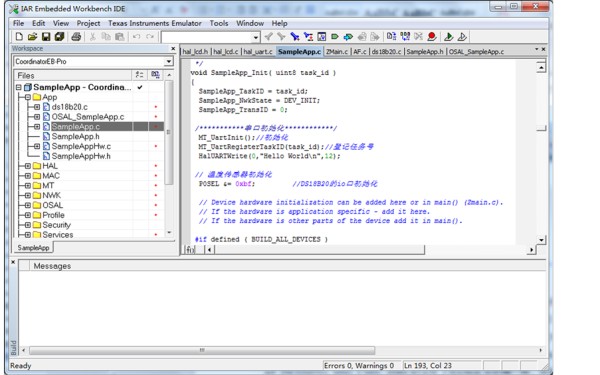Close the Messages build panel
600x375 pixels.
[x=13, y=262]
